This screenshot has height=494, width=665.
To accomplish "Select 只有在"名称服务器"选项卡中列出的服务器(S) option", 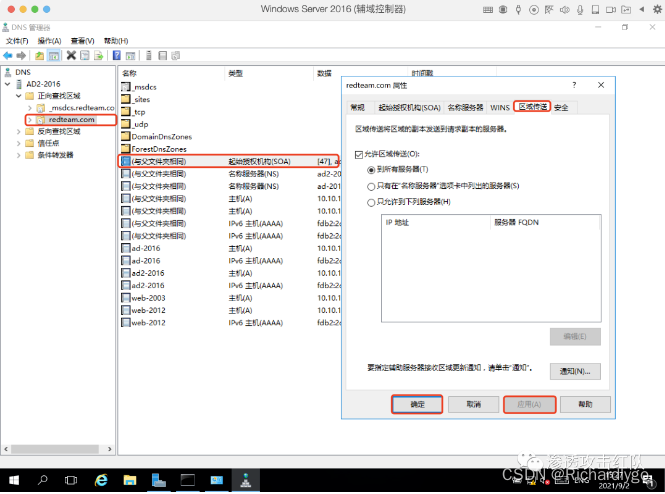I will pos(371,186).
